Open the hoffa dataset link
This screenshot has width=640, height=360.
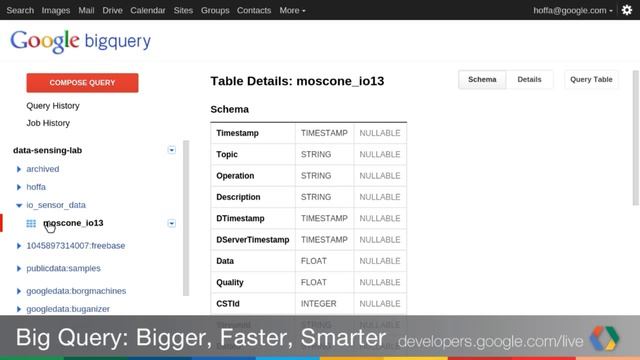click(x=36, y=187)
